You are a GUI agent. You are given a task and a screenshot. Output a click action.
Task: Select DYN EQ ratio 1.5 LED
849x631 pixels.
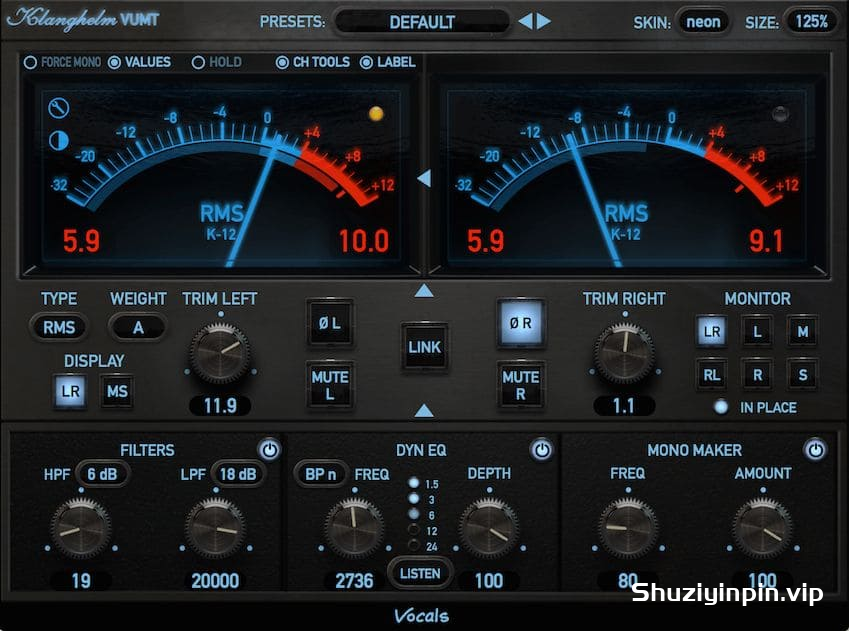(x=414, y=483)
